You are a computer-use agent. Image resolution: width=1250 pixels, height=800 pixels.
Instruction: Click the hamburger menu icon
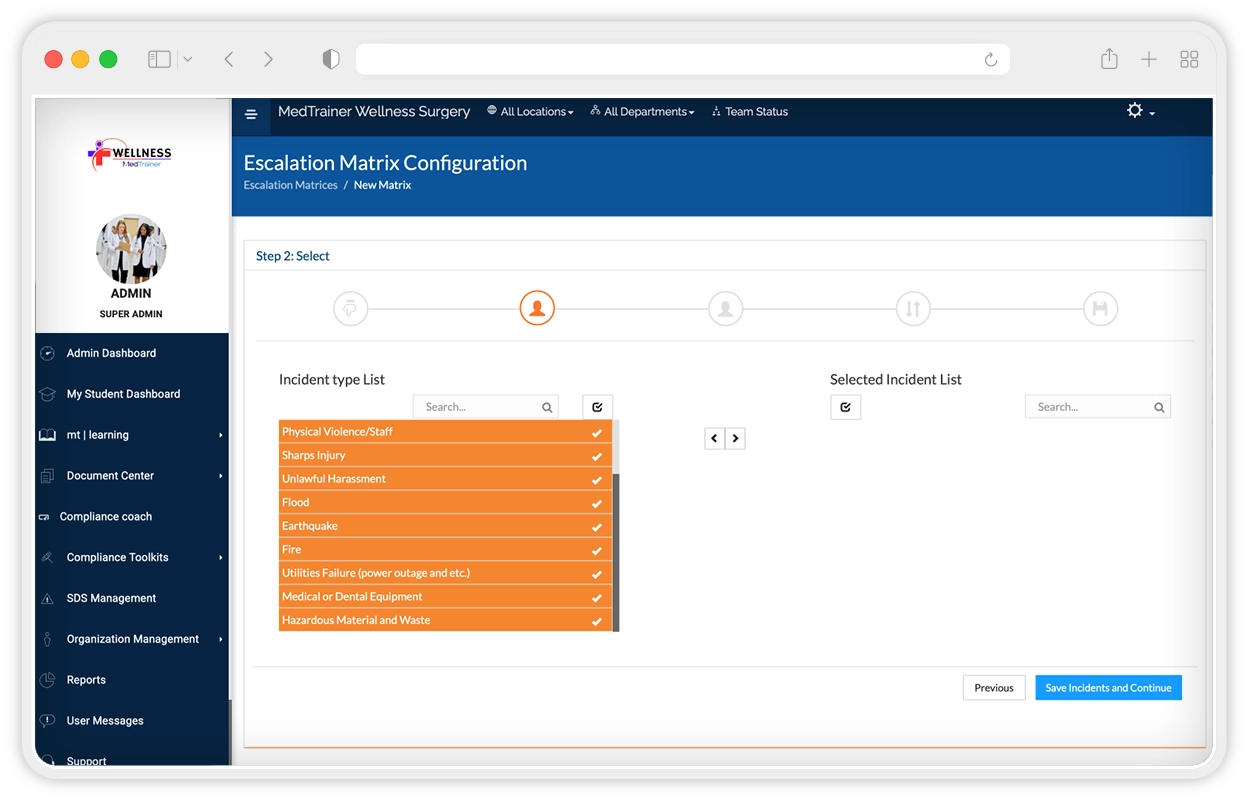click(251, 114)
